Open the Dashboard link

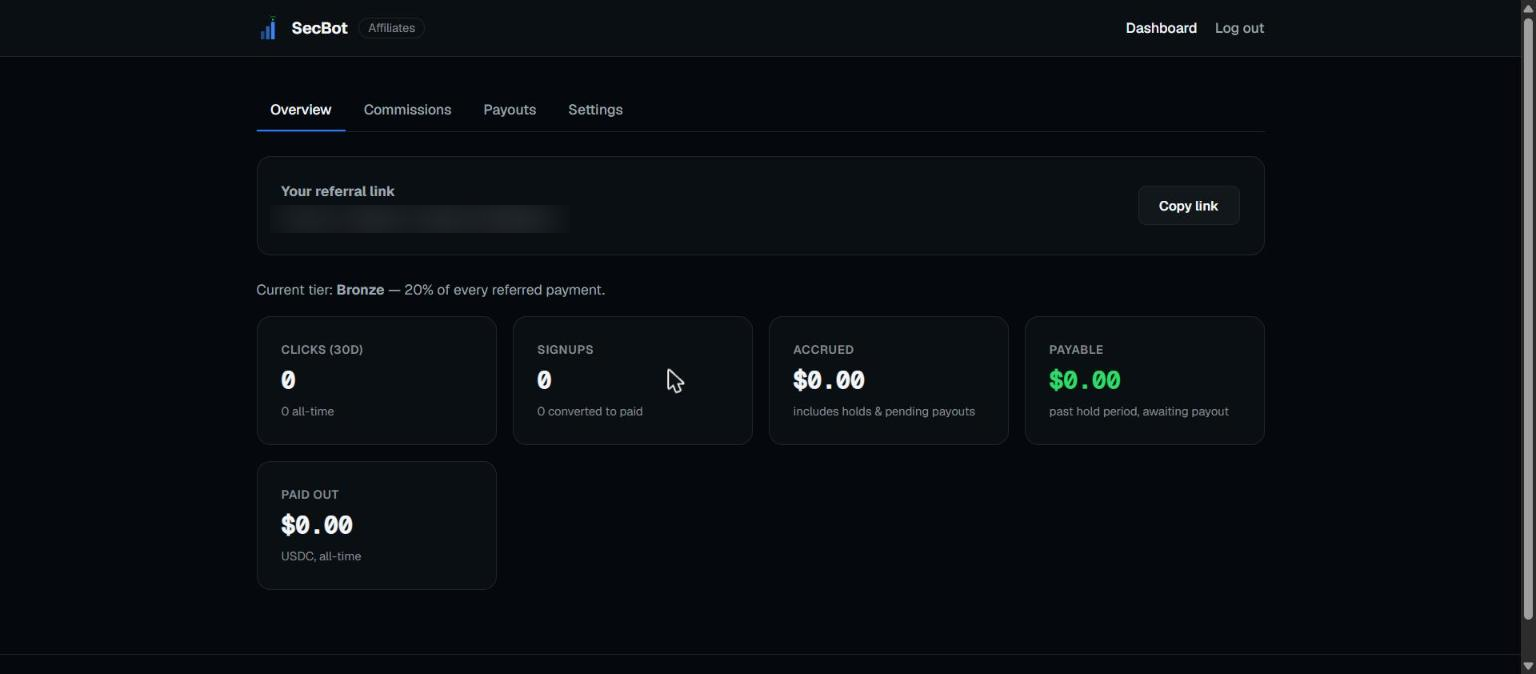coord(1161,28)
